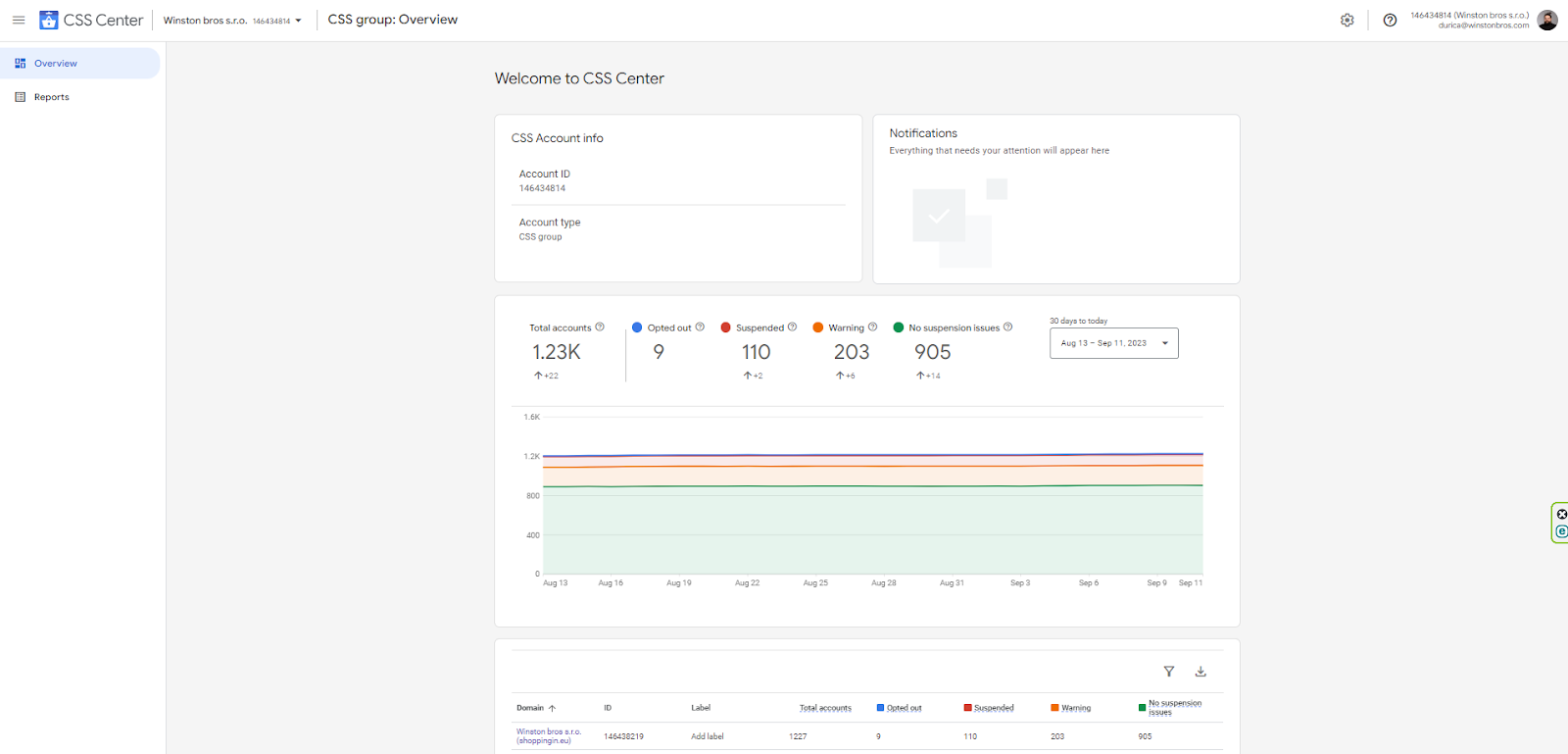Viewport: 1568px width, 754px height.
Task: Click the ID column header
Action: click(x=608, y=708)
